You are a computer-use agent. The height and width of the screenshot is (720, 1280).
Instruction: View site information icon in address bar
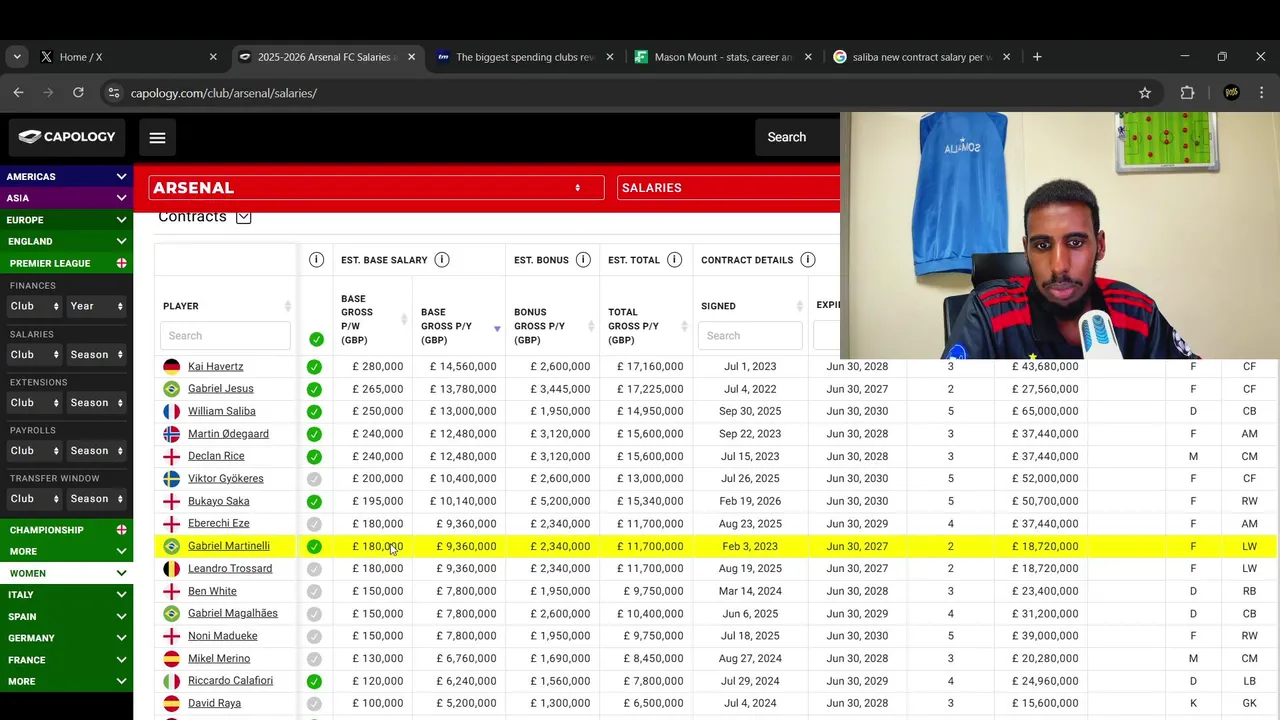[x=113, y=93]
